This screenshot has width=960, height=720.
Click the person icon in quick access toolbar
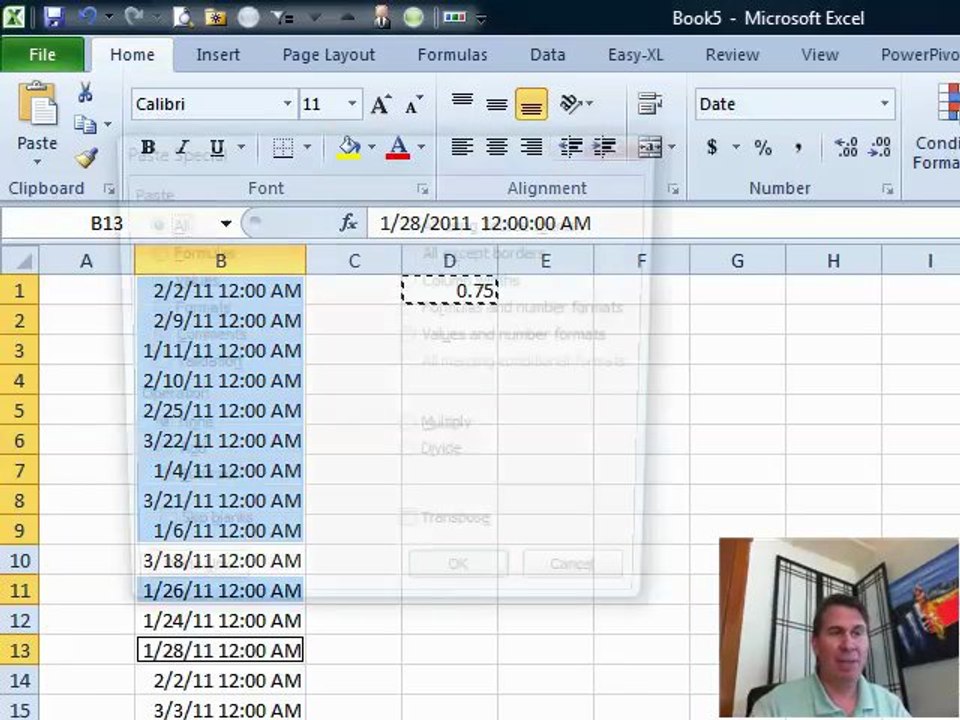[381, 17]
